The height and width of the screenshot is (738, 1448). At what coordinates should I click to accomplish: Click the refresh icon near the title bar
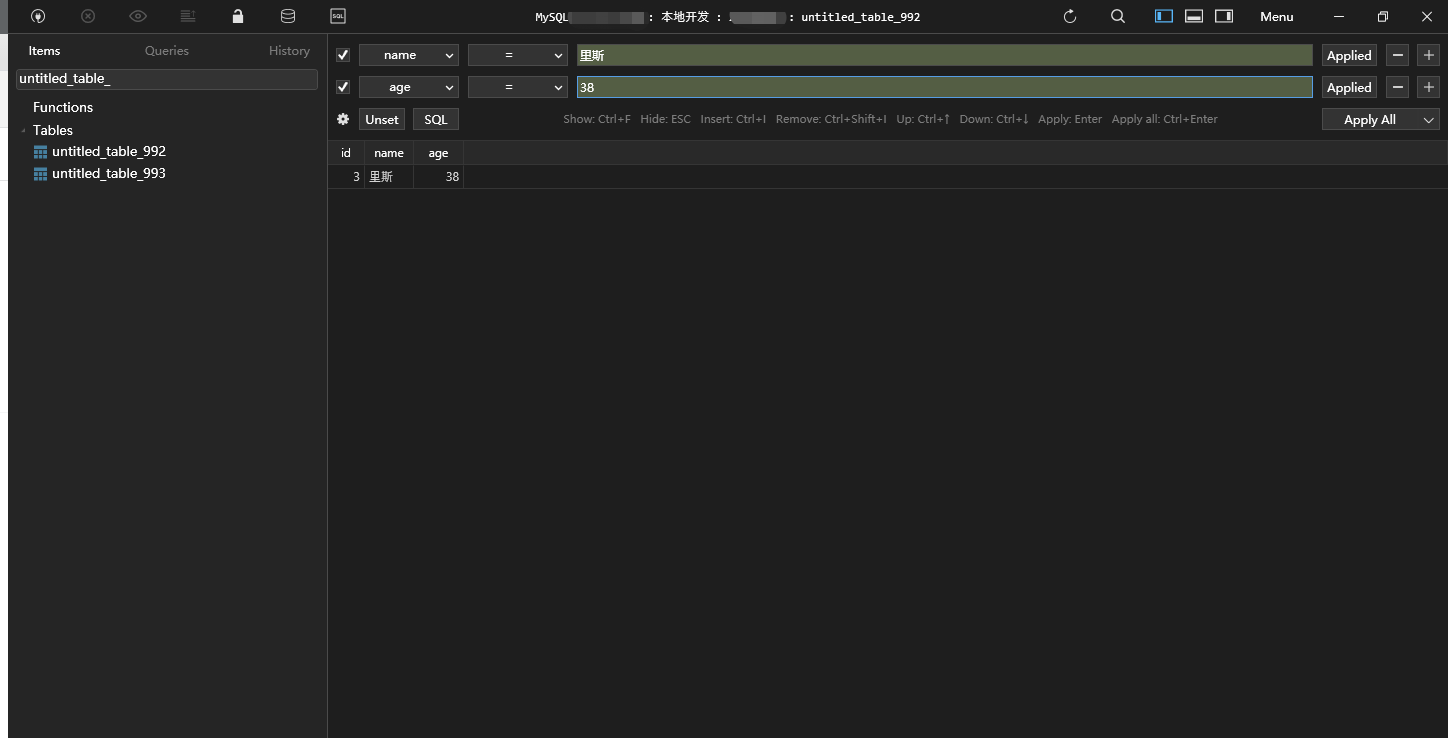pyautogui.click(x=1069, y=16)
